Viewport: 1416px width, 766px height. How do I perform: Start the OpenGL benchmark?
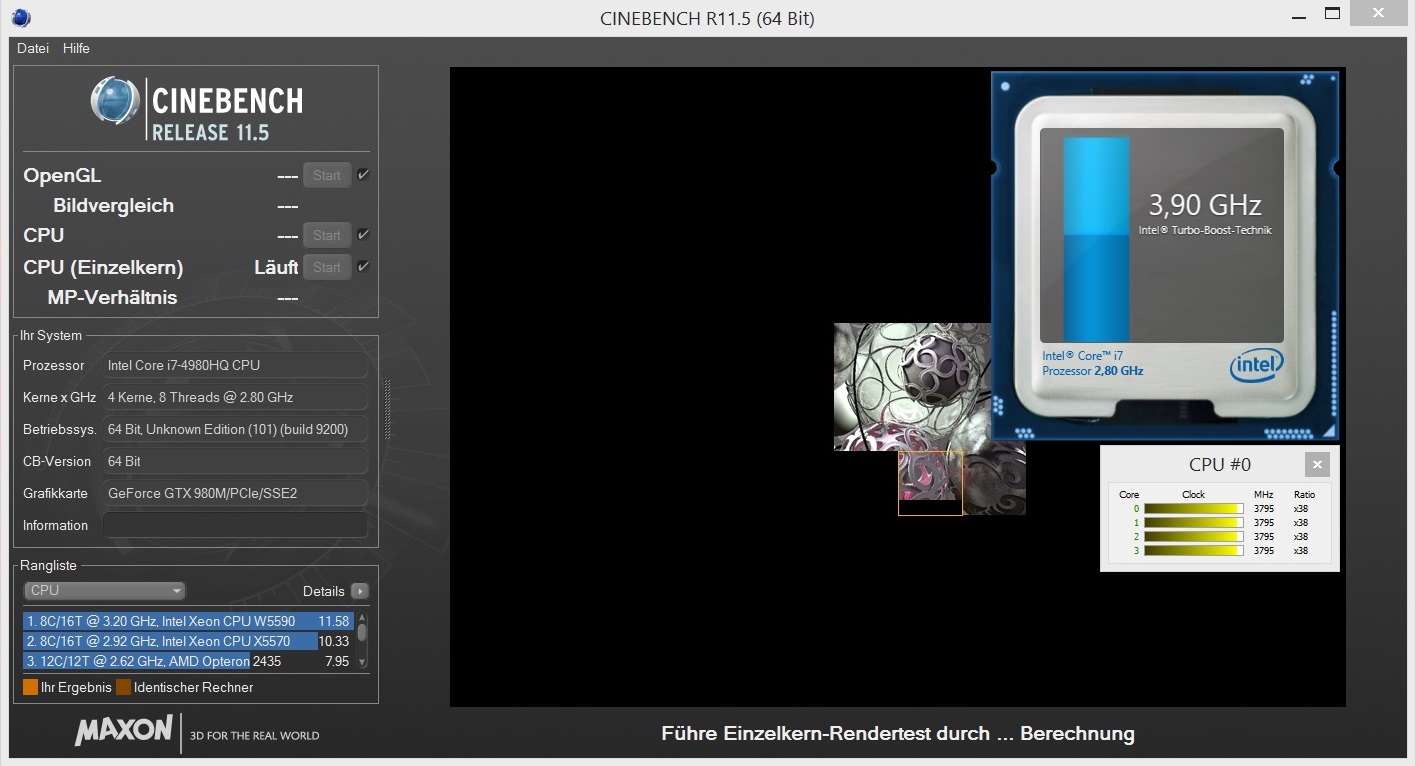click(327, 176)
